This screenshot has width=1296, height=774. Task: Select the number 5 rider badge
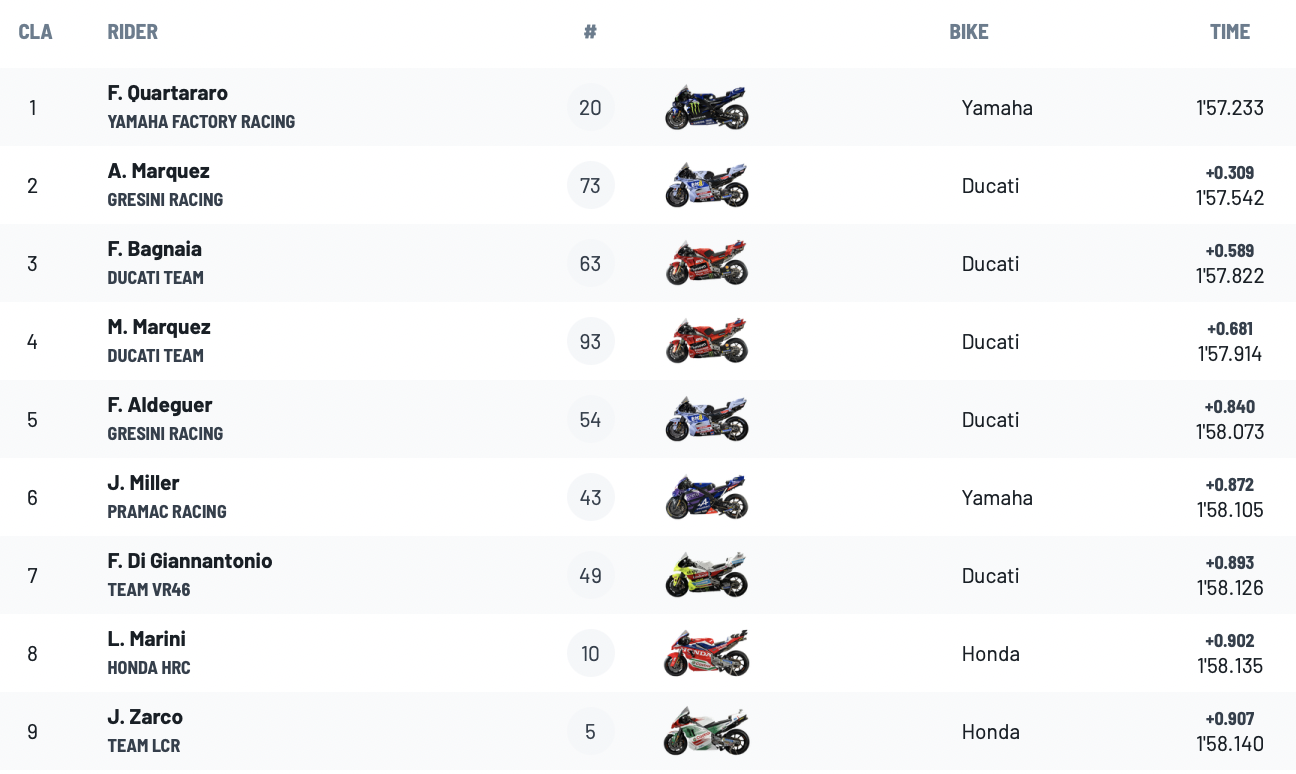click(590, 731)
